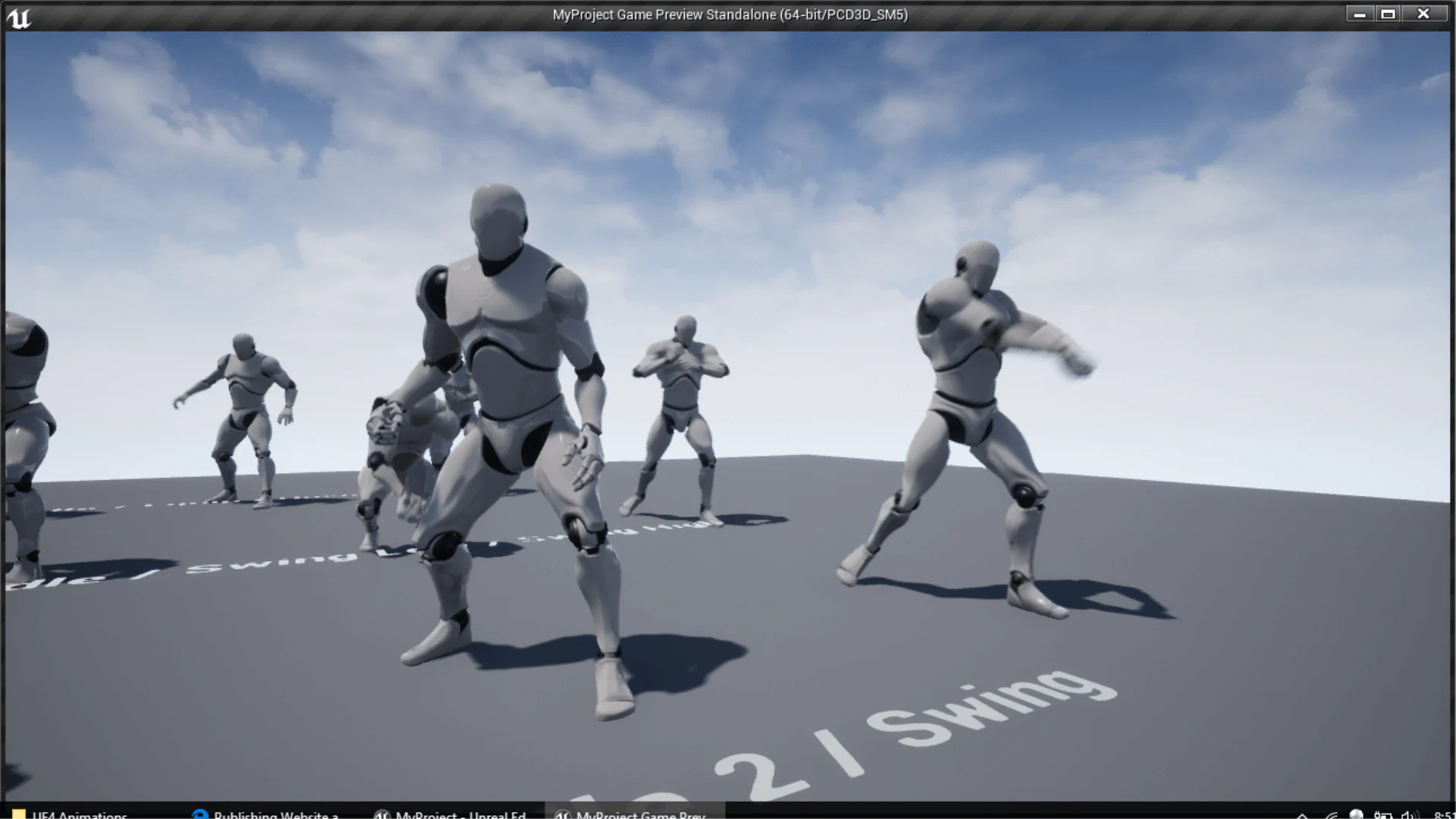The height and width of the screenshot is (819, 1456).
Task: Click the window title text MyProject Game Preview
Action: pyautogui.click(x=730, y=14)
